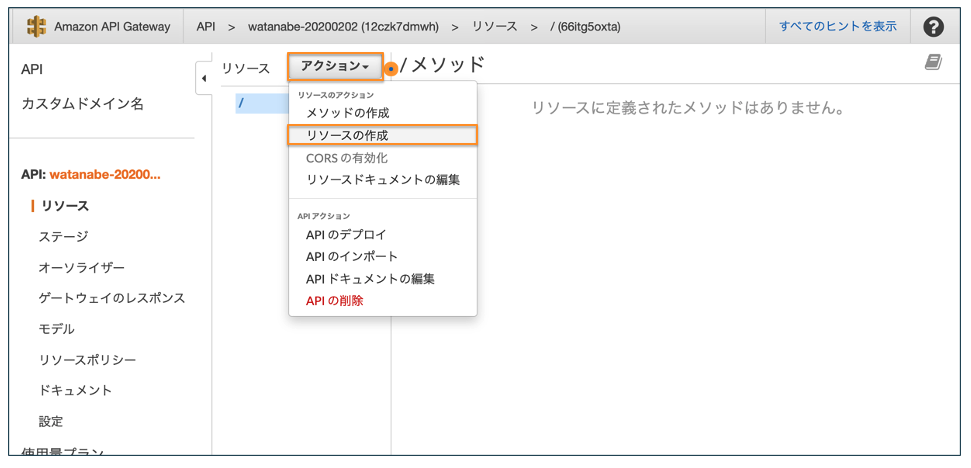Click the API breadcrumb link
The width and height of the screenshot is (971, 468).
click(x=206, y=27)
